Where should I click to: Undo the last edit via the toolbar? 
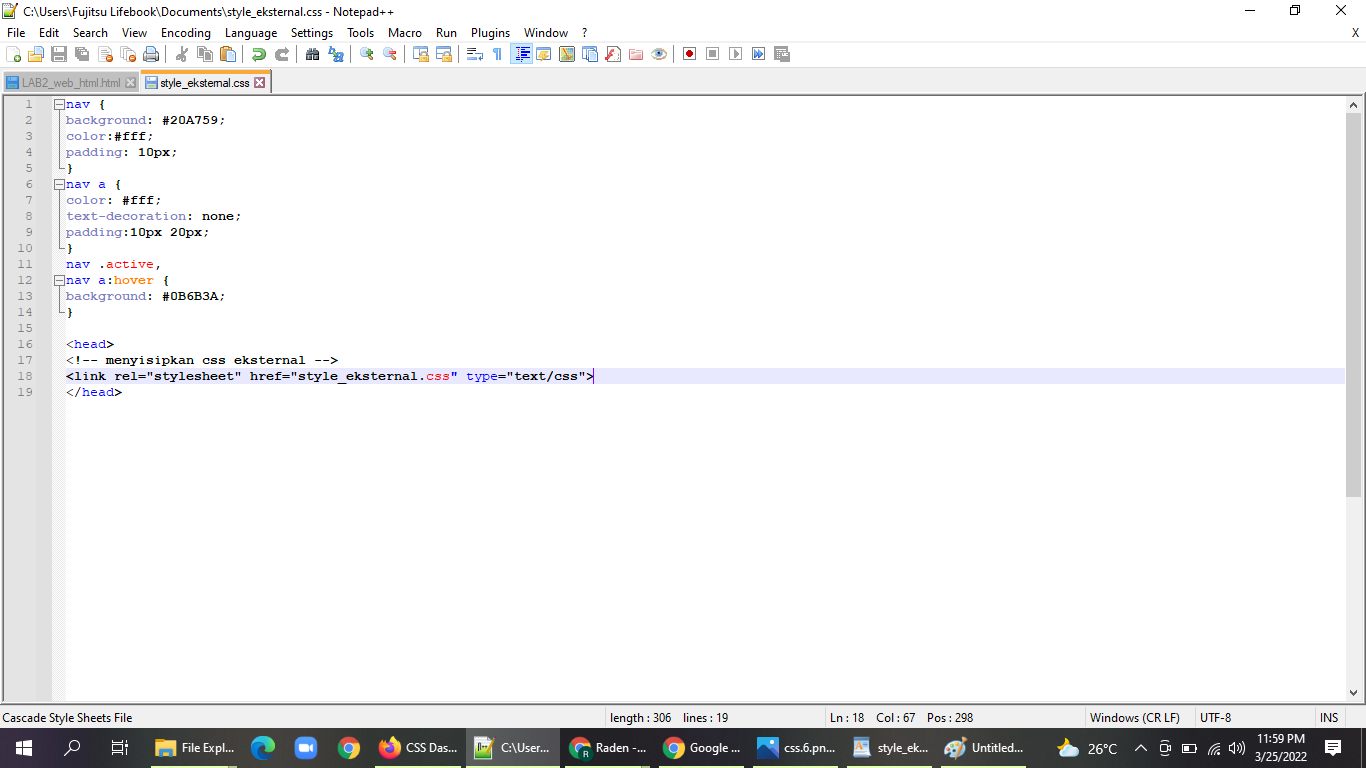click(x=259, y=54)
